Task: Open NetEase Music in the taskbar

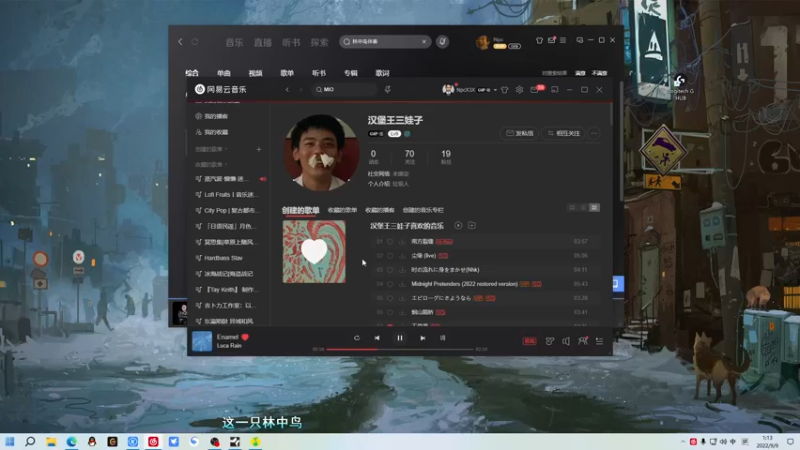Action: click(x=153, y=441)
